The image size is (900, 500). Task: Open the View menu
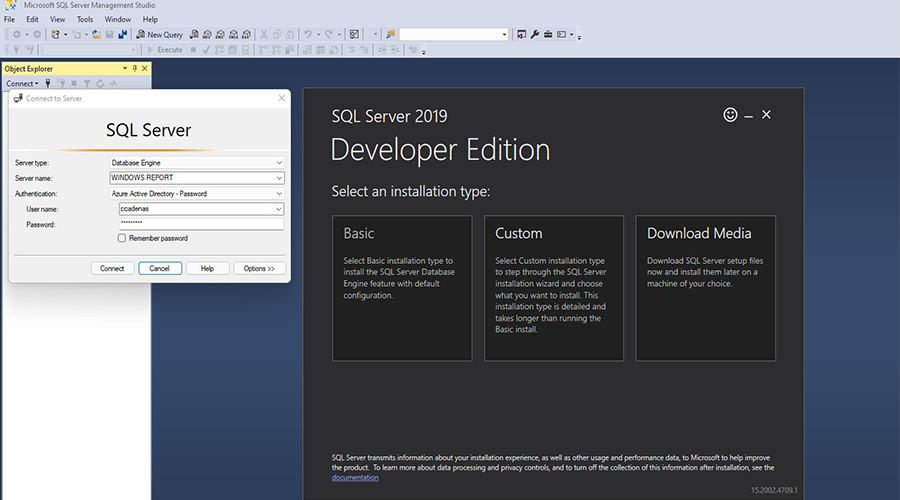coord(57,20)
